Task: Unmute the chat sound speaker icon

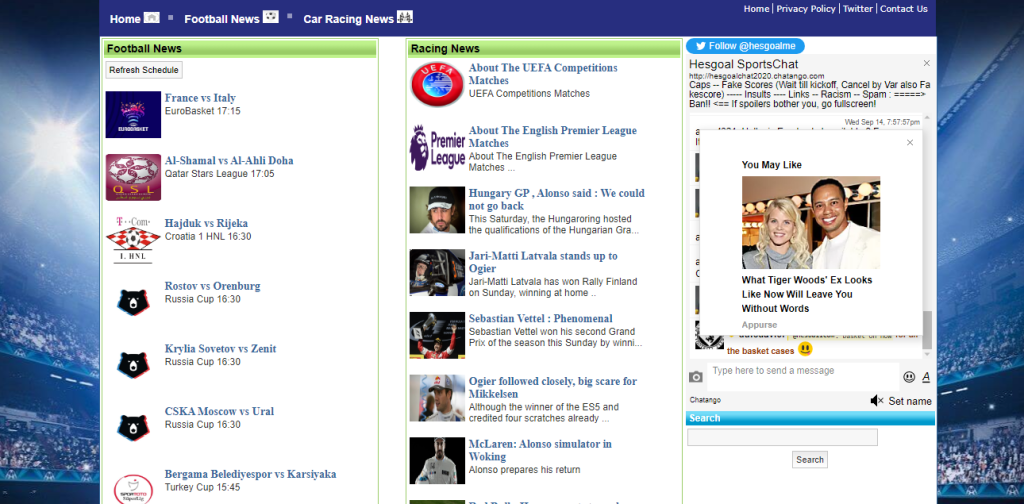Action: click(x=877, y=401)
